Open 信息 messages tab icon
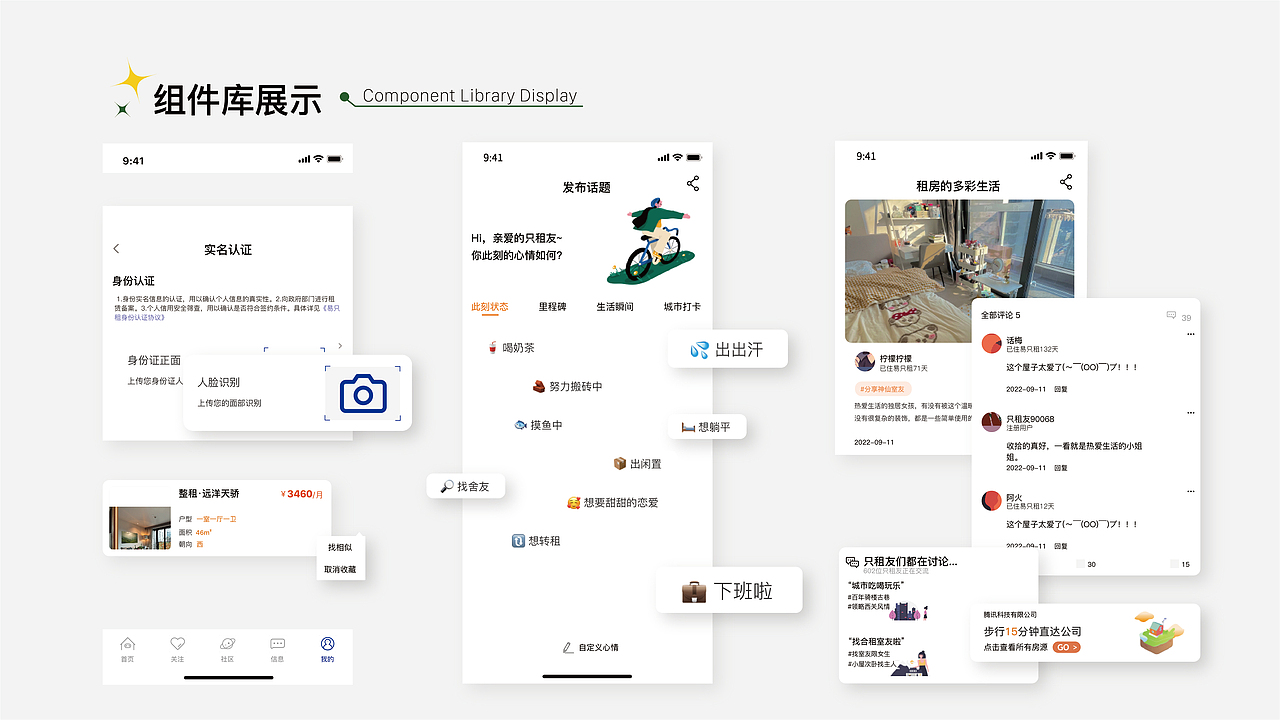1280x720 pixels. [x=277, y=644]
